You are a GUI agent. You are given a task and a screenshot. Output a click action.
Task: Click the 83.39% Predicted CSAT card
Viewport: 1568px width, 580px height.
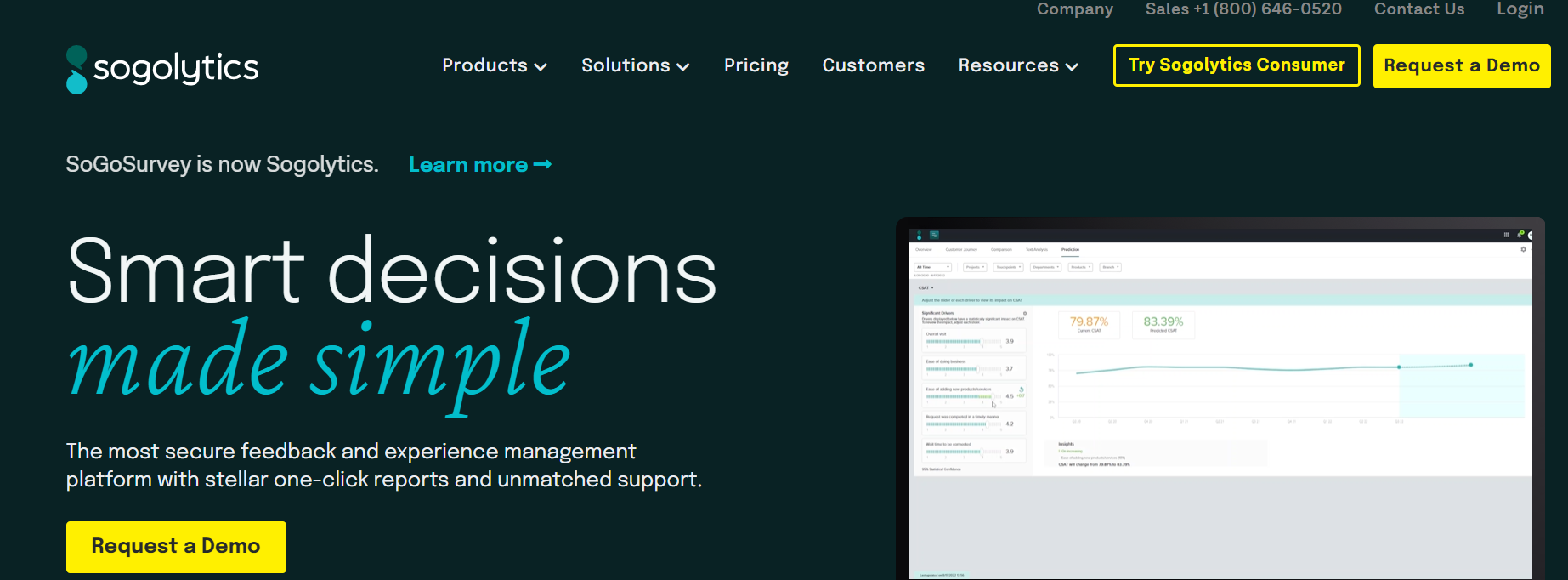pos(1163,325)
